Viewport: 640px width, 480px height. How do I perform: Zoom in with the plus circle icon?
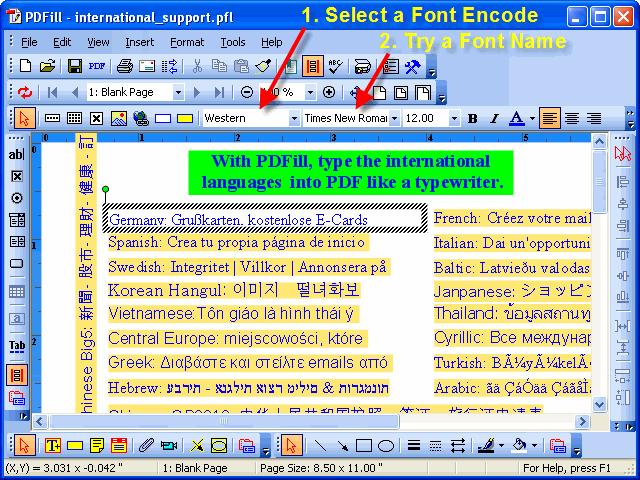tap(329, 92)
